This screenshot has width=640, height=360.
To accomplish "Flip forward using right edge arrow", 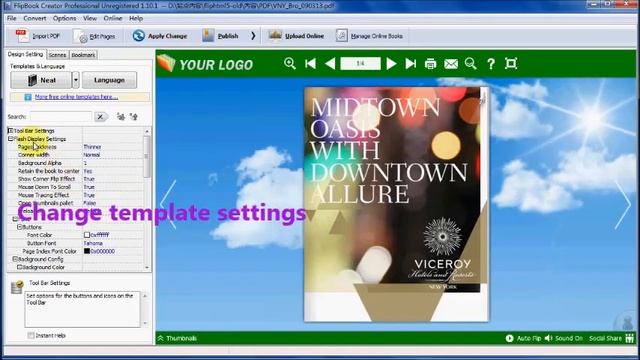I will (x=622, y=204).
